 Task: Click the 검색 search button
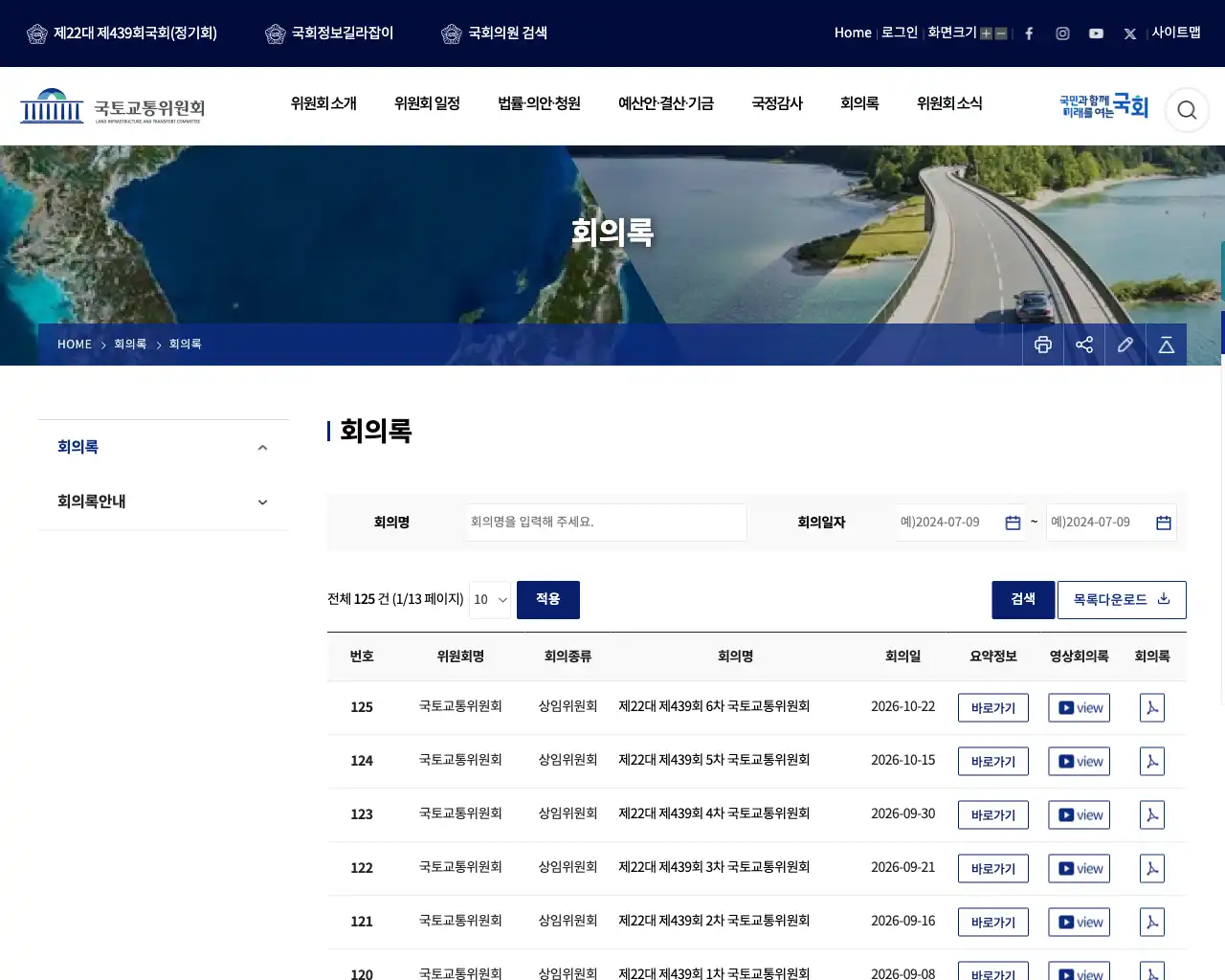coord(1023,600)
